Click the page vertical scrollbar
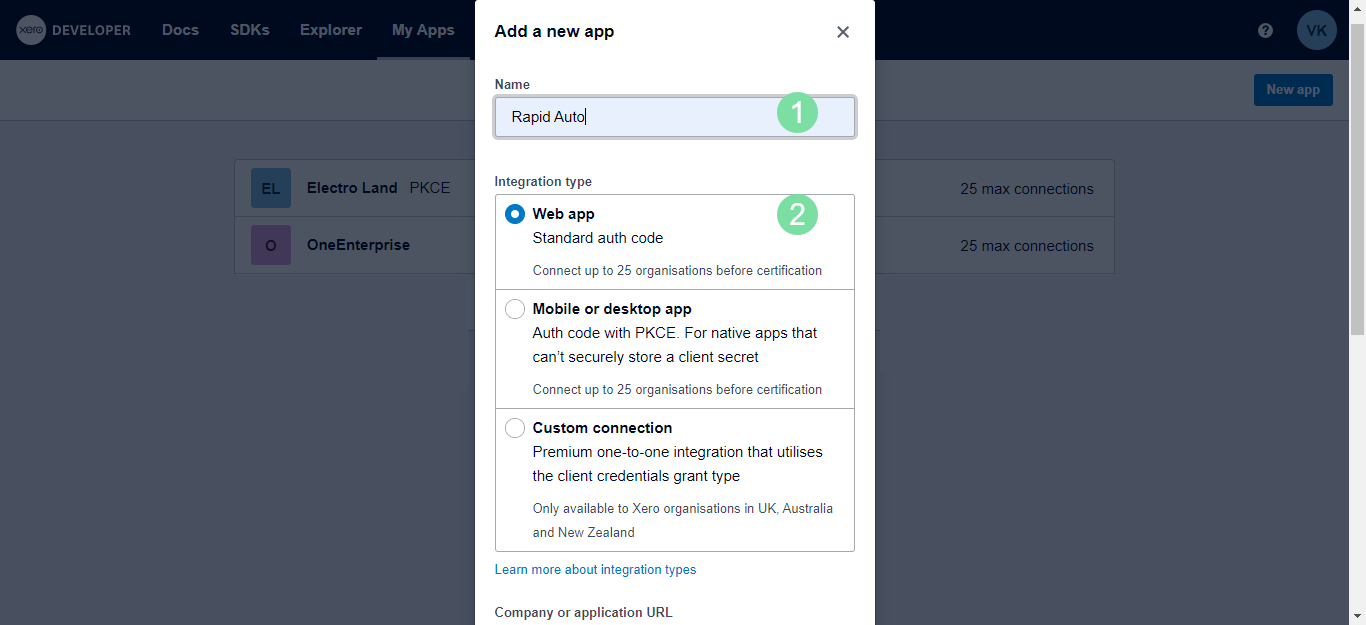This screenshot has width=1366, height=625. 1357,300
